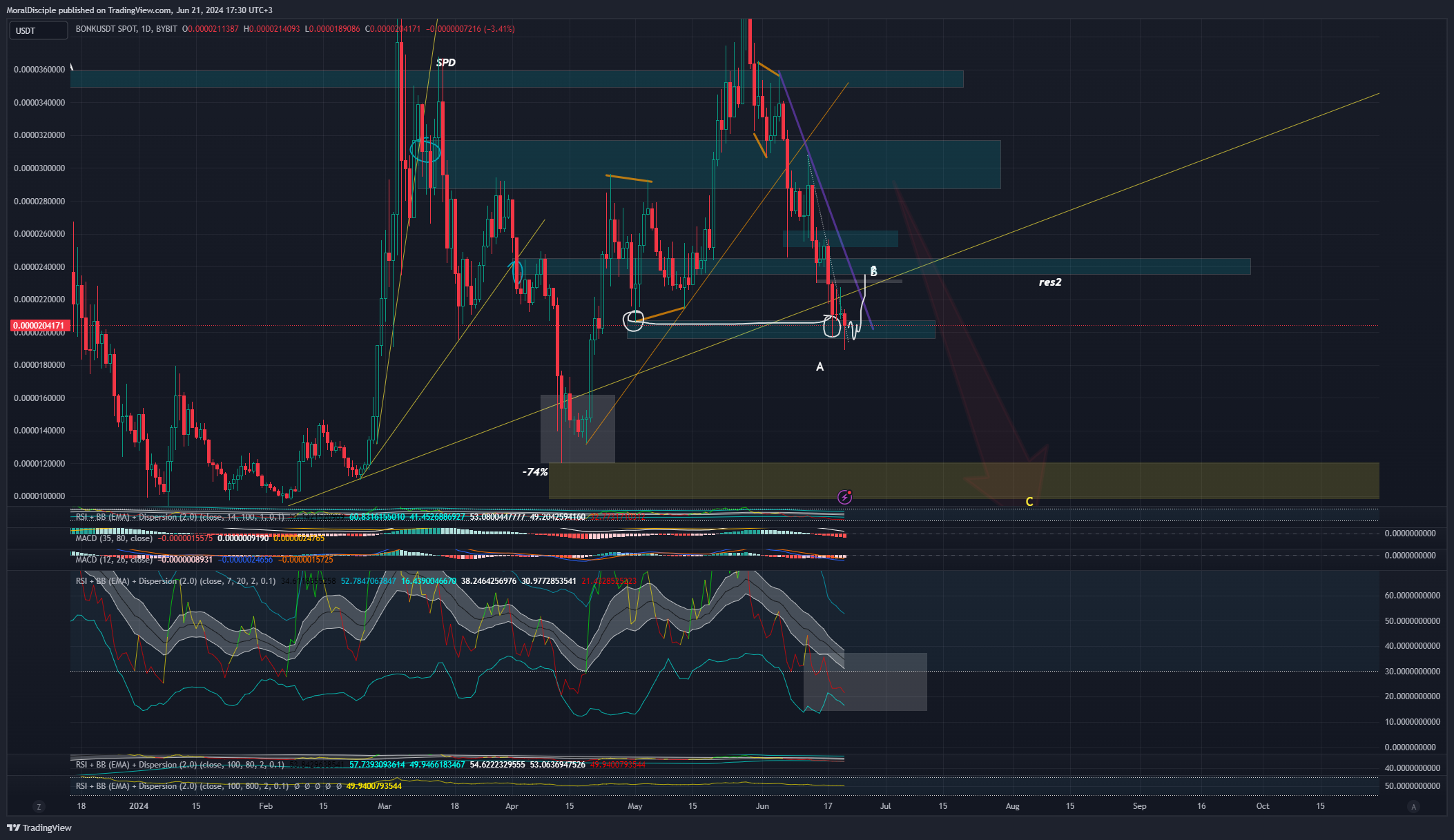Click the May label on time axis
The width and height of the screenshot is (1454, 840).
pyautogui.click(x=635, y=806)
